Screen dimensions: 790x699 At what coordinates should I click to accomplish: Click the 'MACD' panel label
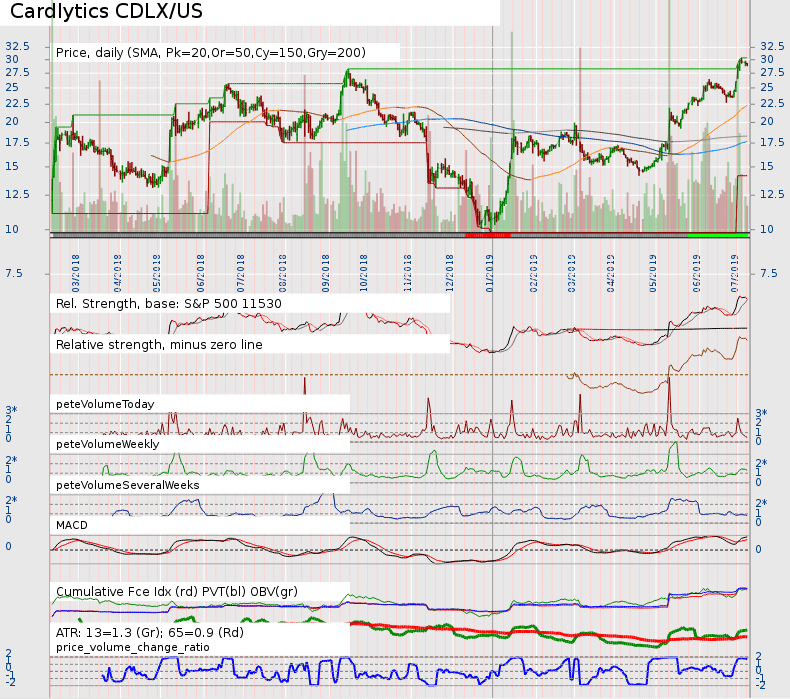[72, 525]
